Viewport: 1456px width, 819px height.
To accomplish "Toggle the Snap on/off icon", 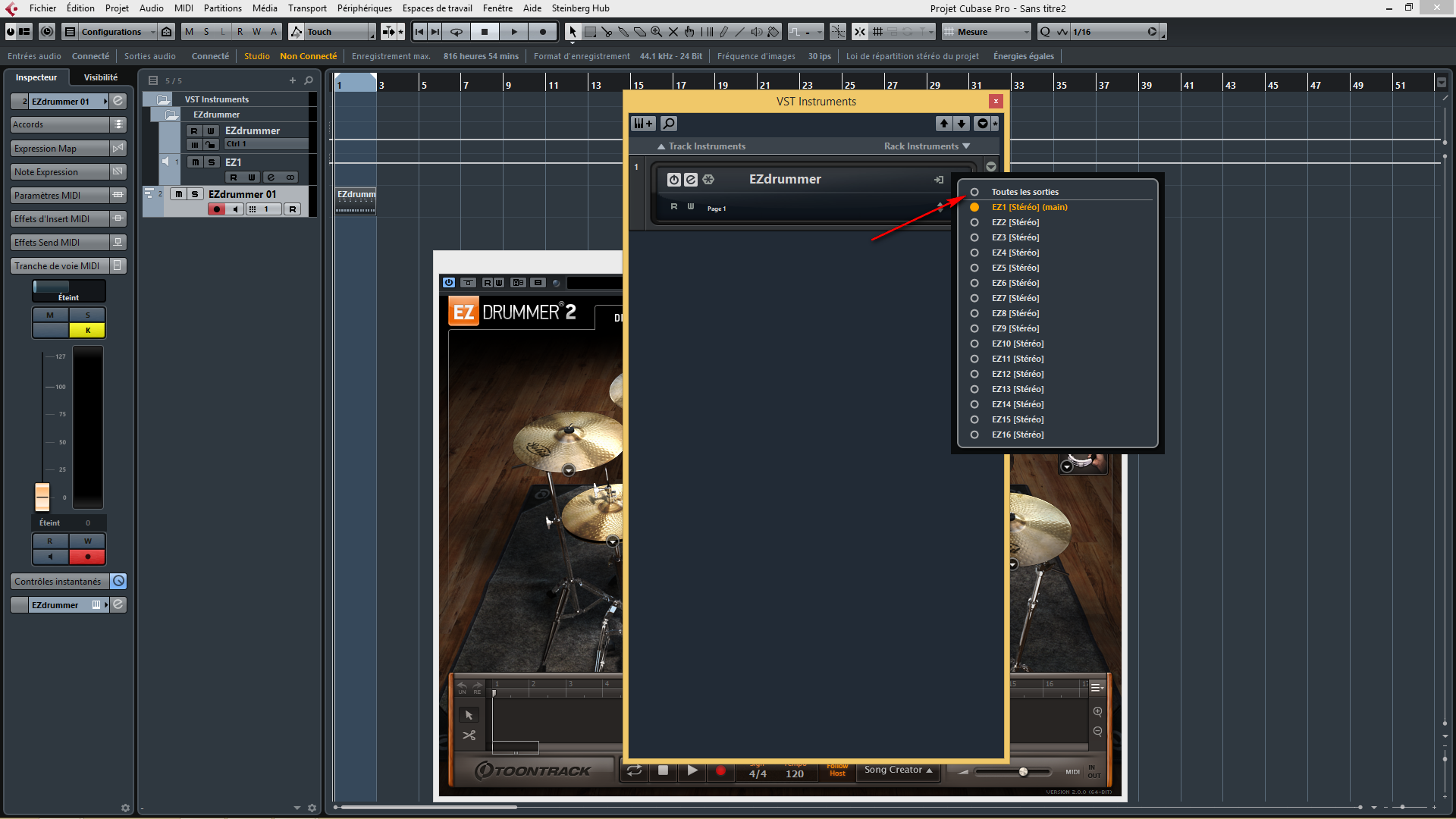I will 859,32.
